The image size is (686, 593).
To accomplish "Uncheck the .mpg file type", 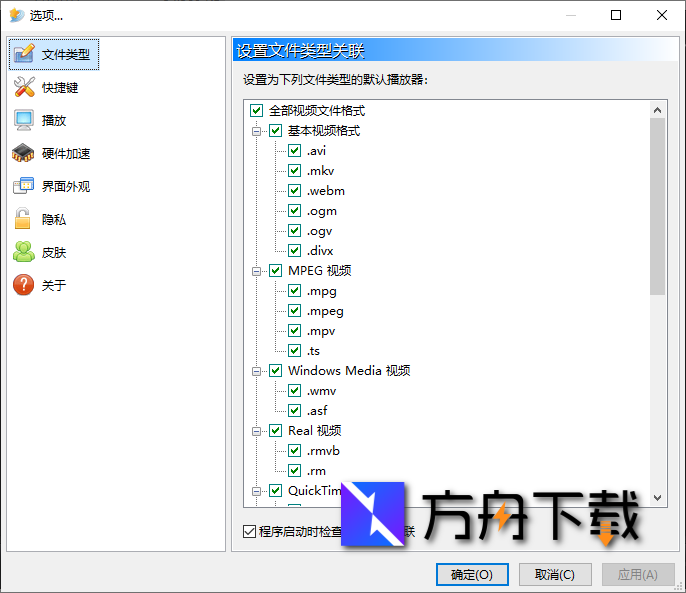I will coord(294,291).
